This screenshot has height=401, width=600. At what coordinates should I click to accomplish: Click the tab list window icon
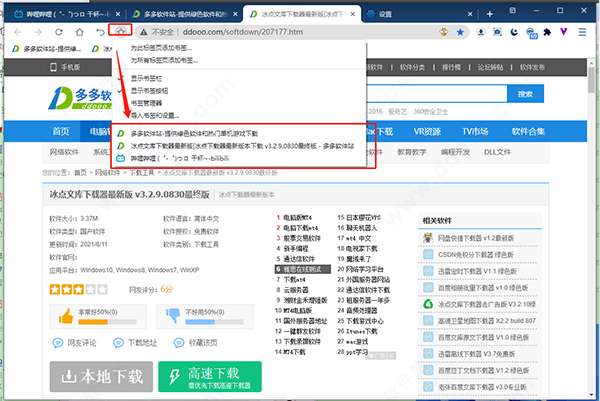point(513,10)
